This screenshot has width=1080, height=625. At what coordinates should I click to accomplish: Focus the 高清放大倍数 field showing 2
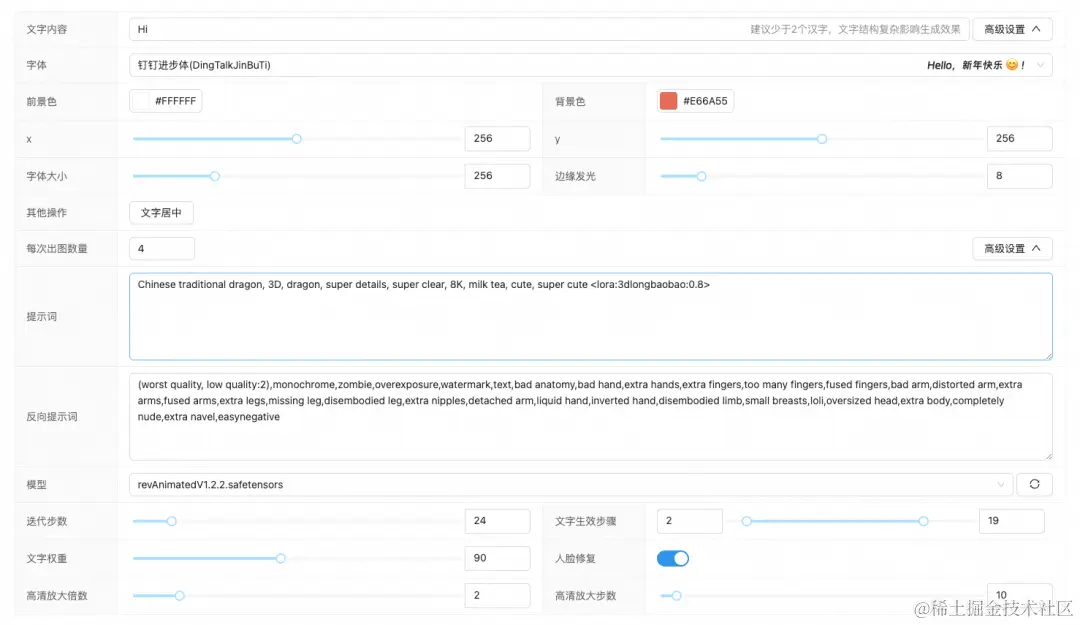(497, 595)
